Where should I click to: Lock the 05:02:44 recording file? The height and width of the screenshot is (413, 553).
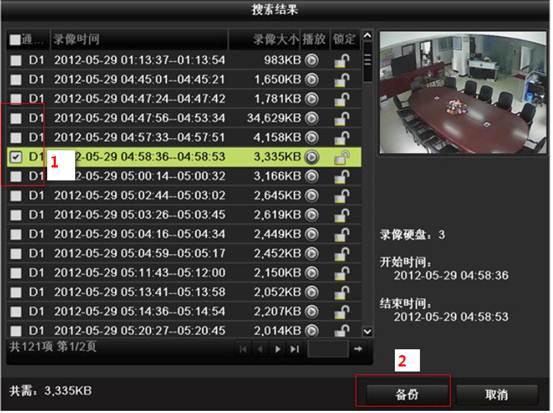click(x=343, y=196)
